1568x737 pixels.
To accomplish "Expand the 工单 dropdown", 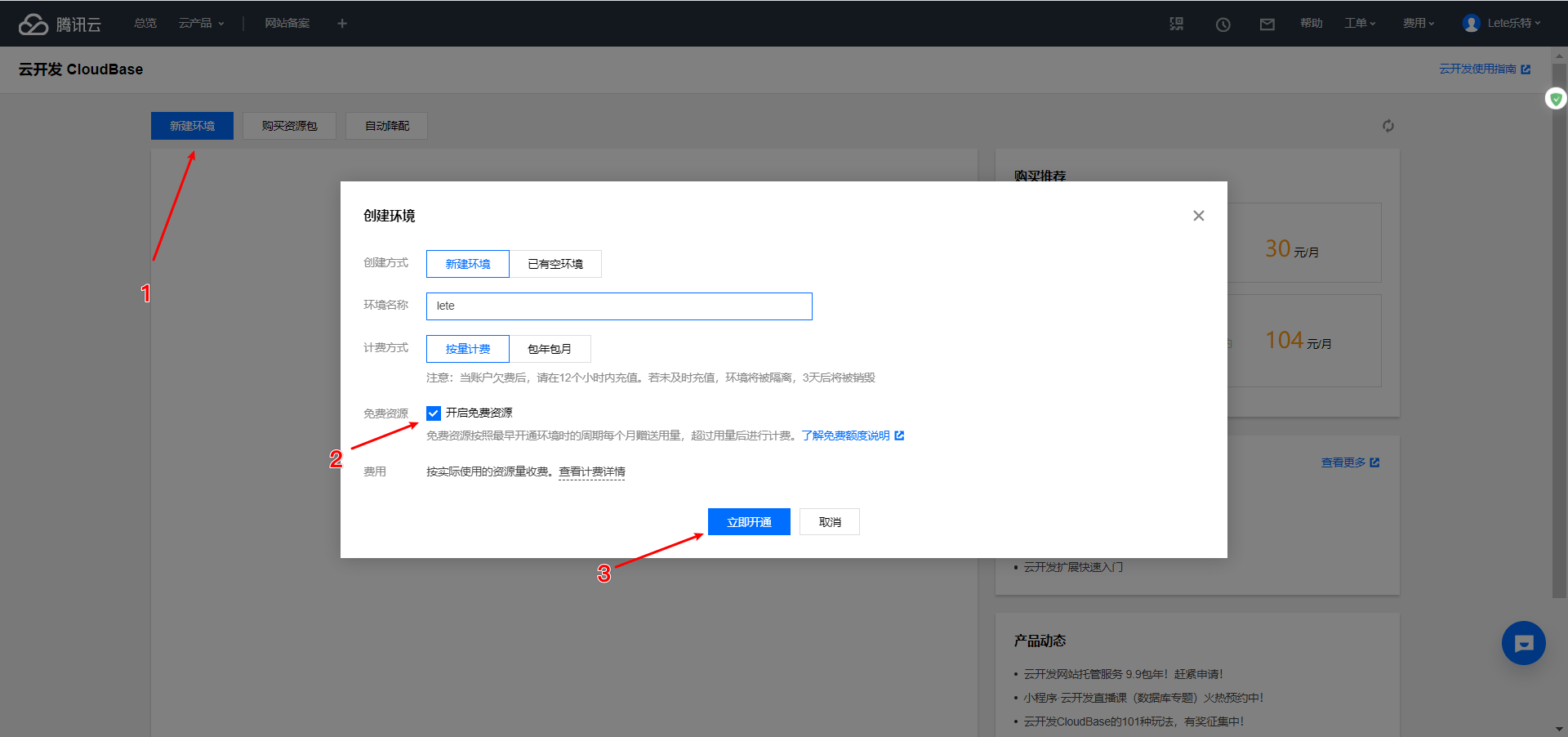I will coord(1360,24).
